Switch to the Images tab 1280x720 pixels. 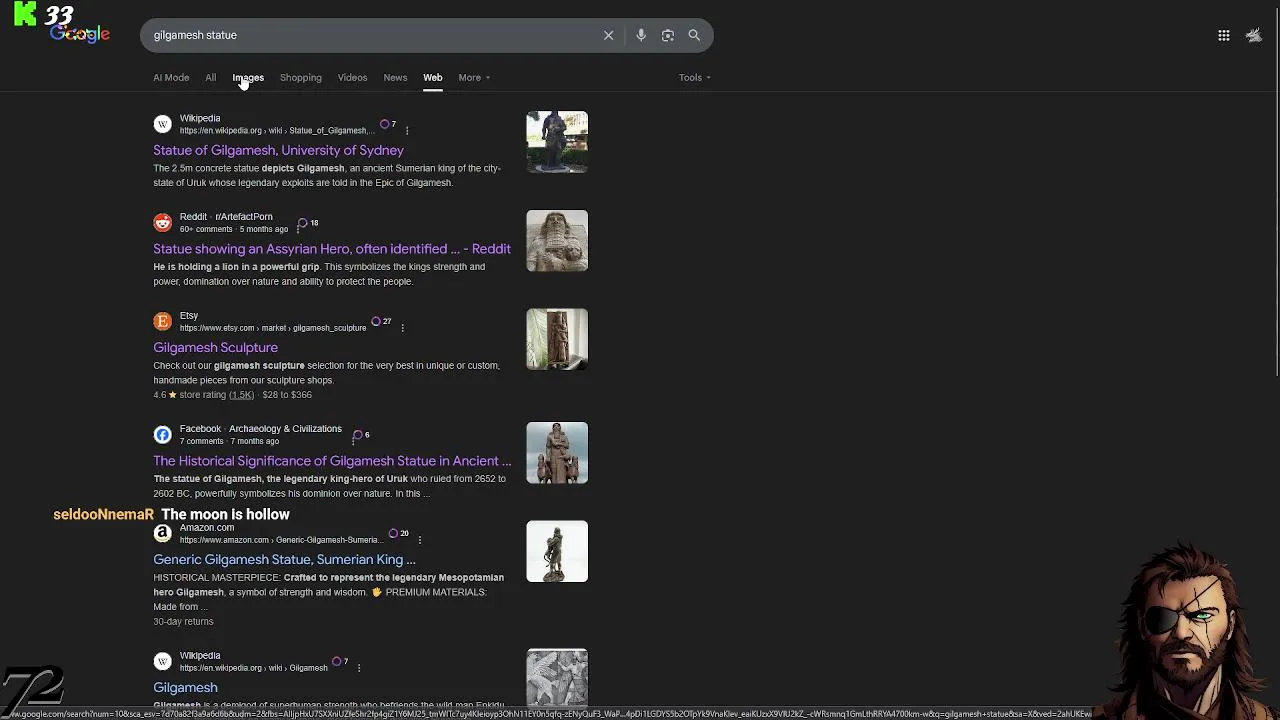248,77
